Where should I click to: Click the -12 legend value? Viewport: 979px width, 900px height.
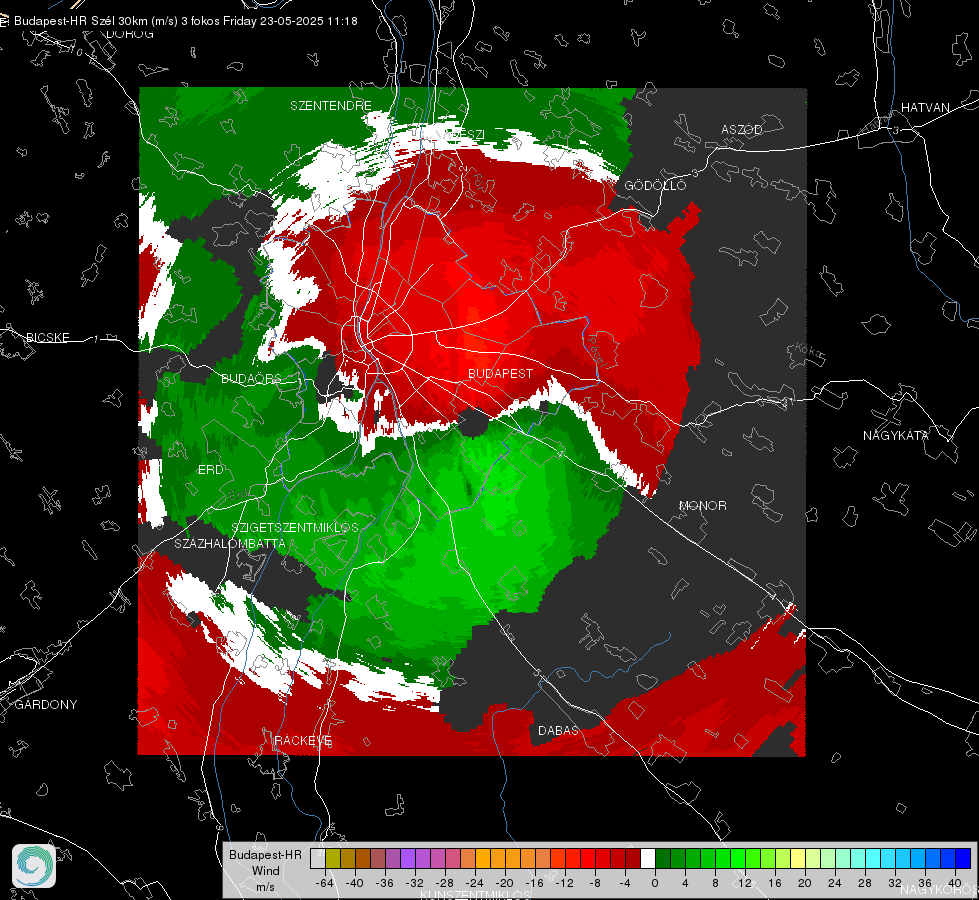(x=564, y=883)
